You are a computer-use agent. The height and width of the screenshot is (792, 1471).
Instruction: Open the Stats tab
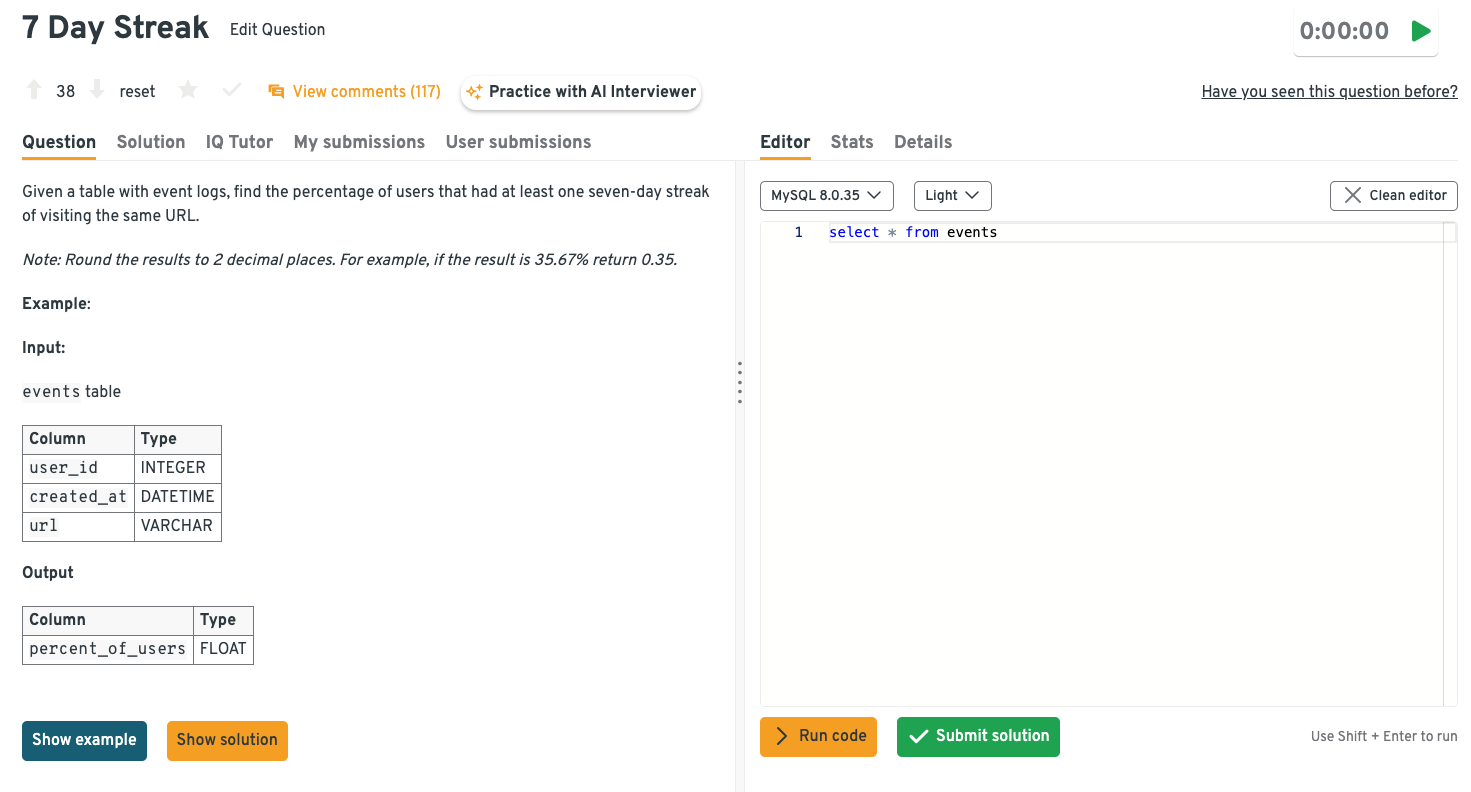click(852, 142)
